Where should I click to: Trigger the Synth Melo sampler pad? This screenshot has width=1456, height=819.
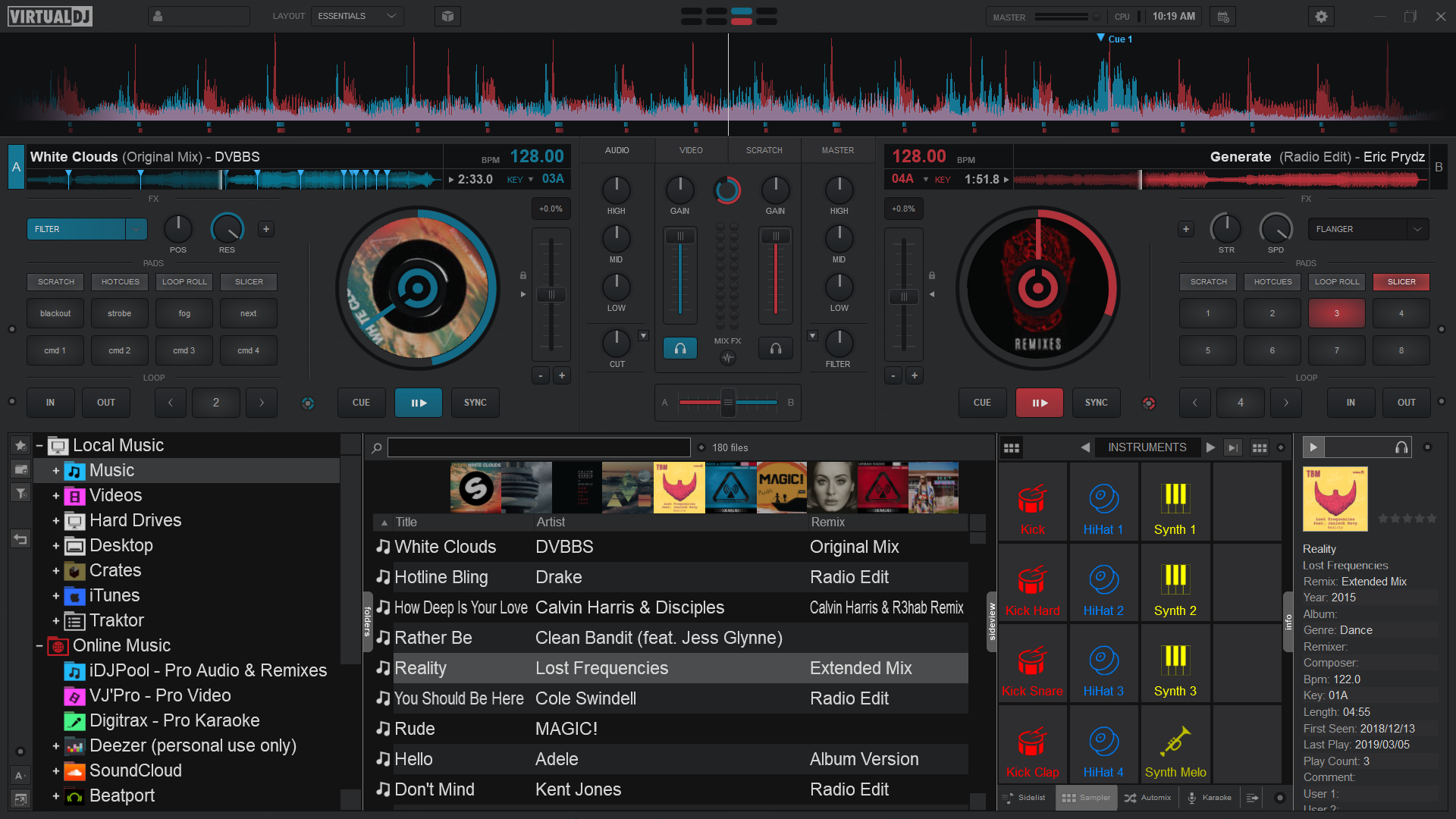(x=1175, y=745)
